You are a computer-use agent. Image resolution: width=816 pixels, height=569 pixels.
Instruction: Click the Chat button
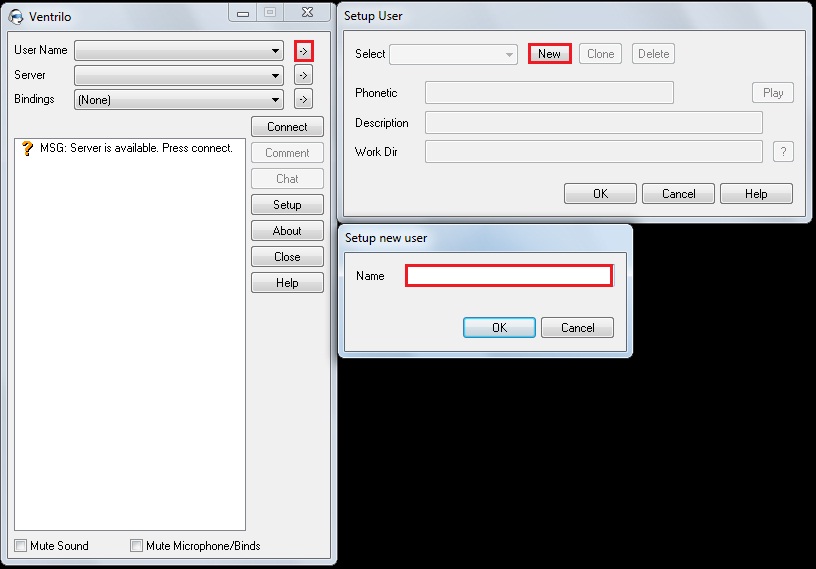287,179
